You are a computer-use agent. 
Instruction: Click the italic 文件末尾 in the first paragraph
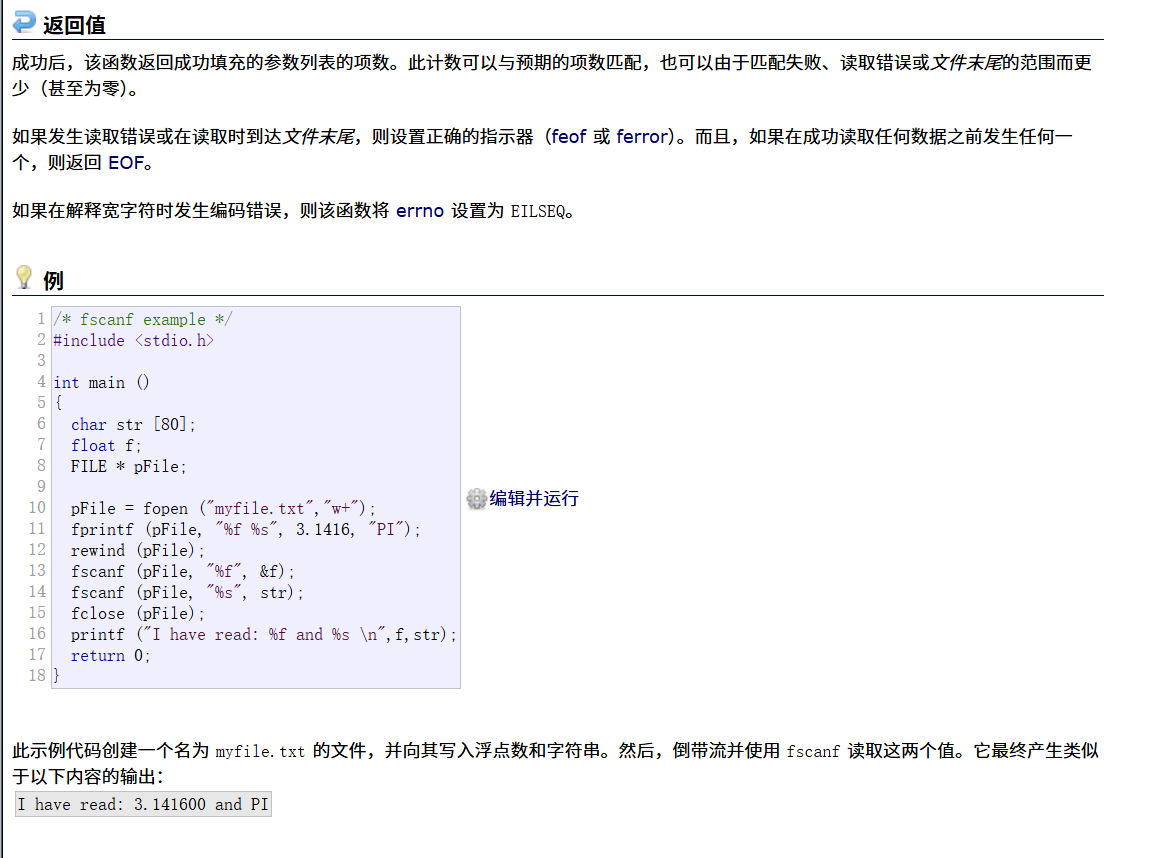966,63
